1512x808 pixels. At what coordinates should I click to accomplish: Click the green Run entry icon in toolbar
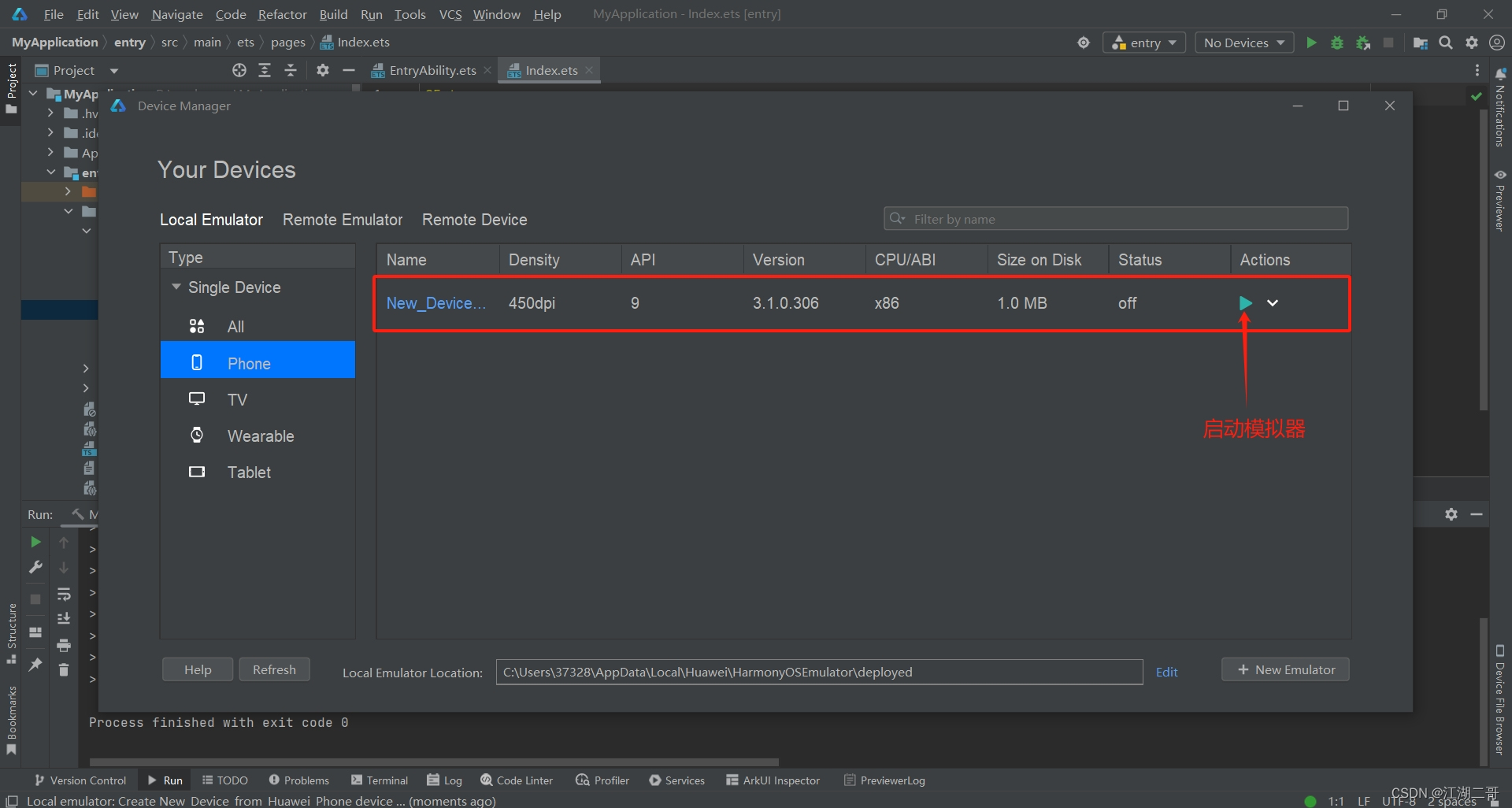click(1311, 43)
